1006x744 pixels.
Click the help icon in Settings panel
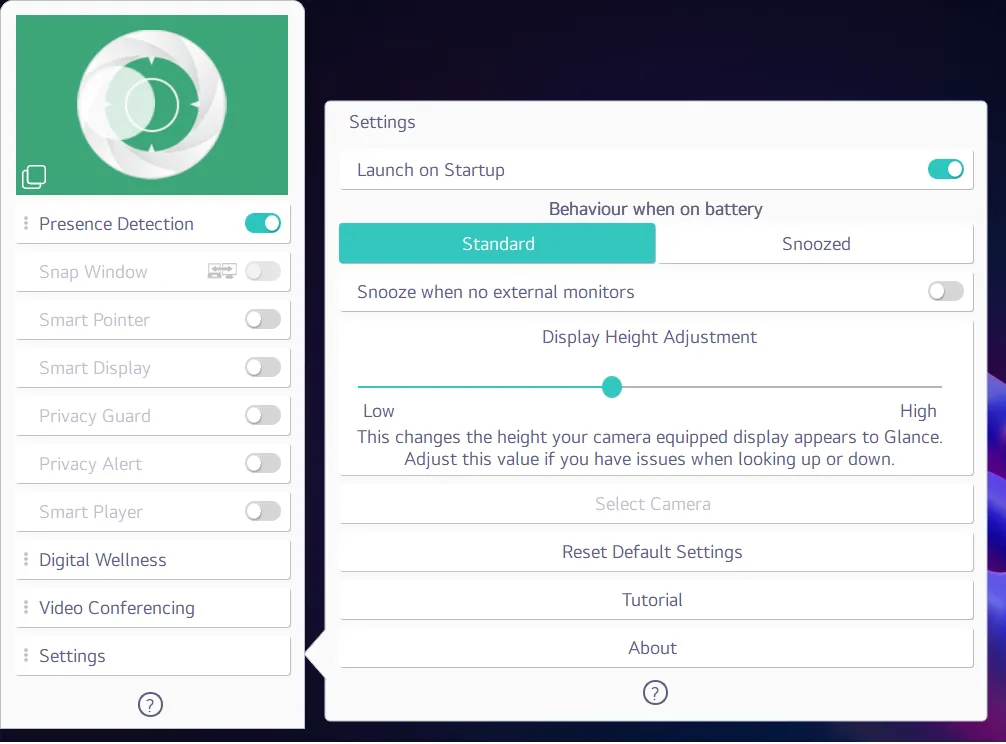[655, 693]
